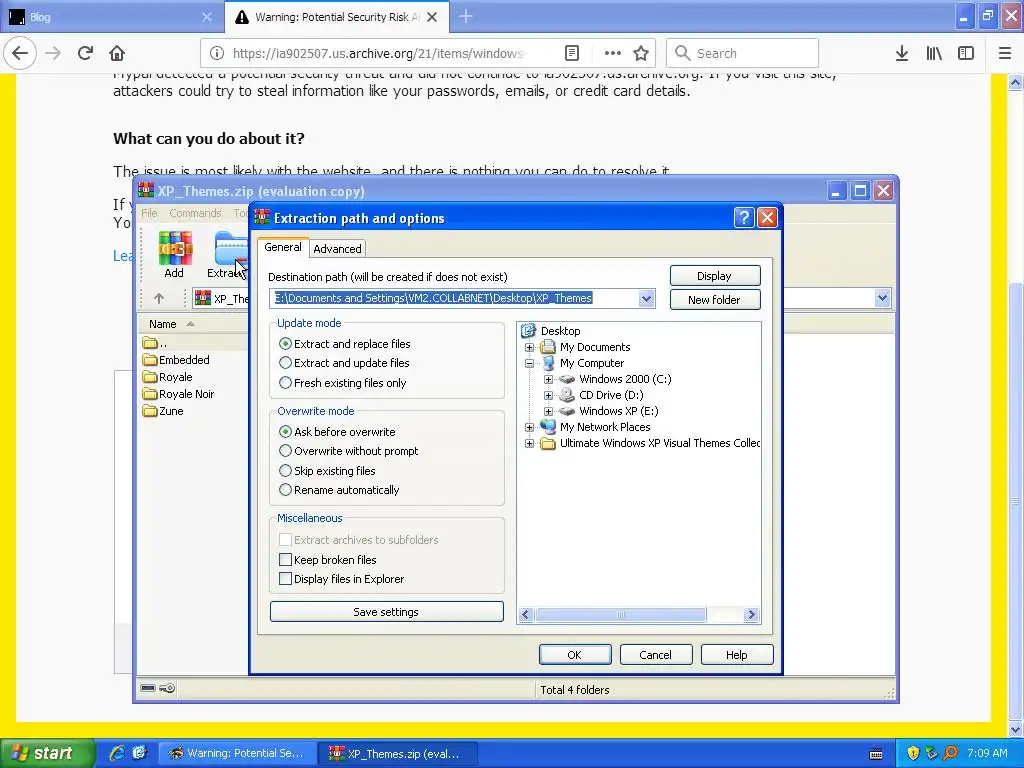Screen dimensions: 1024x768
Task: Click the browser Search box
Action: 743,54
